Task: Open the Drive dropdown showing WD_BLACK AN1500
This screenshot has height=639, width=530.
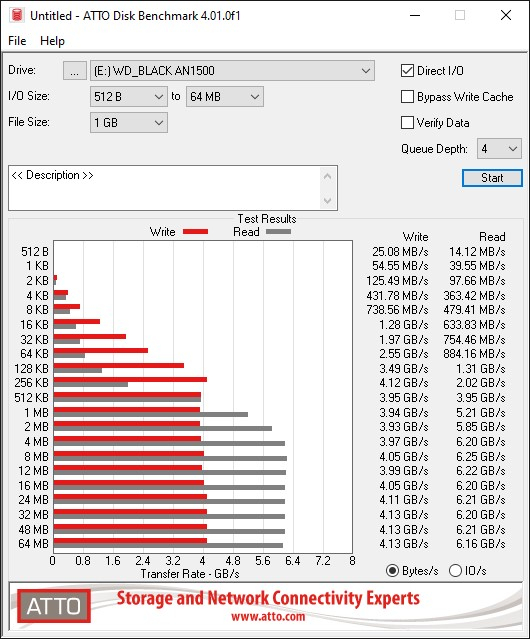Action: pos(232,71)
